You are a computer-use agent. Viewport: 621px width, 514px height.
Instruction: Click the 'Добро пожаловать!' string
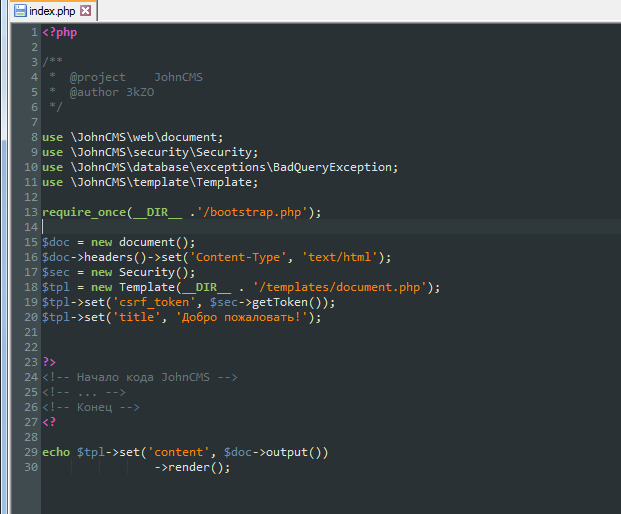pos(241,317)
